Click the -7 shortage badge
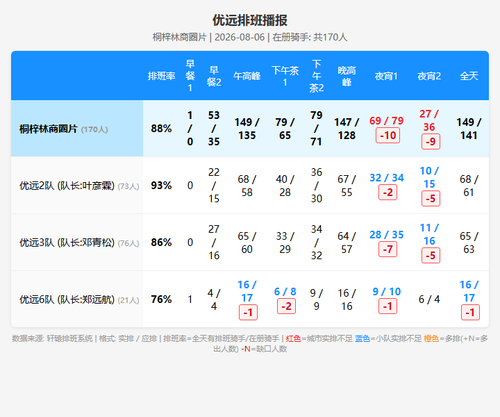Screen dimensions: 500x417 tap(388, 249)
